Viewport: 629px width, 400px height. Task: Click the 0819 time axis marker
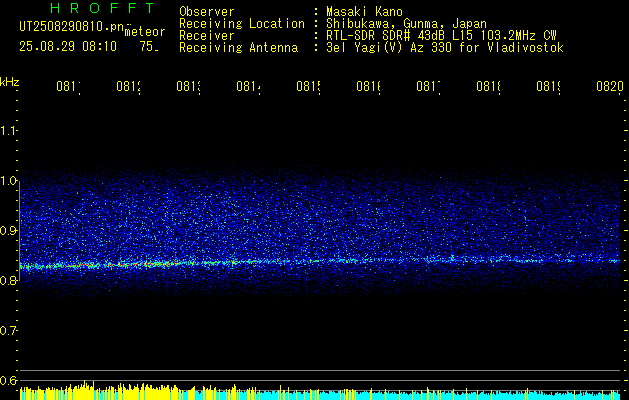click(549, 87)
